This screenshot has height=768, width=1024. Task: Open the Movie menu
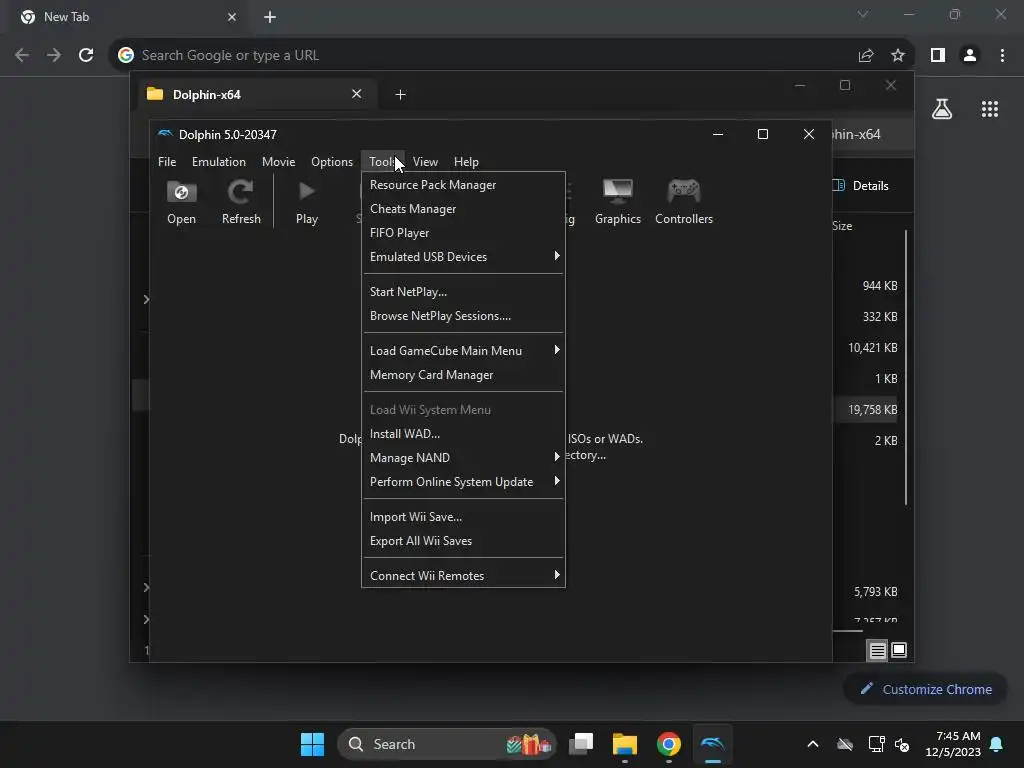278,161
